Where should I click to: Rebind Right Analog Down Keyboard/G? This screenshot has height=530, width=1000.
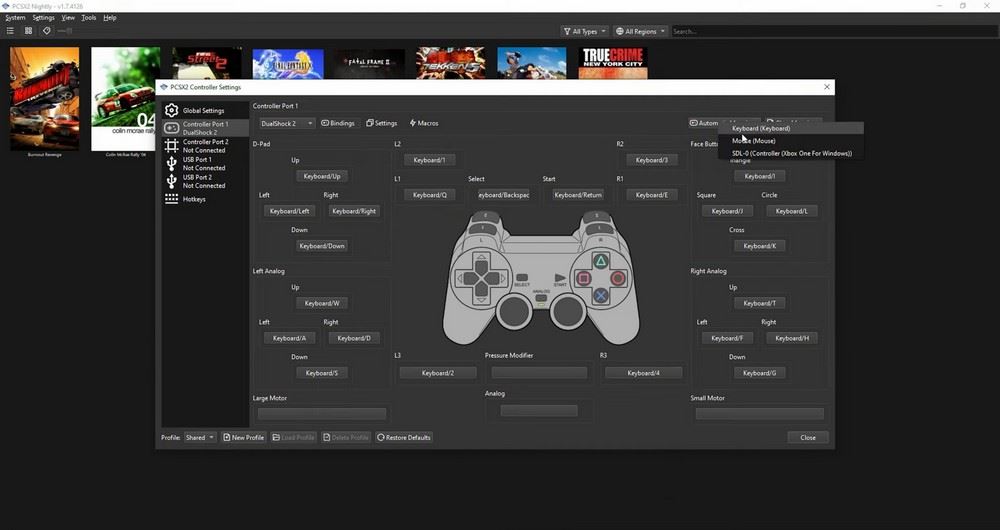pos(759,373)
